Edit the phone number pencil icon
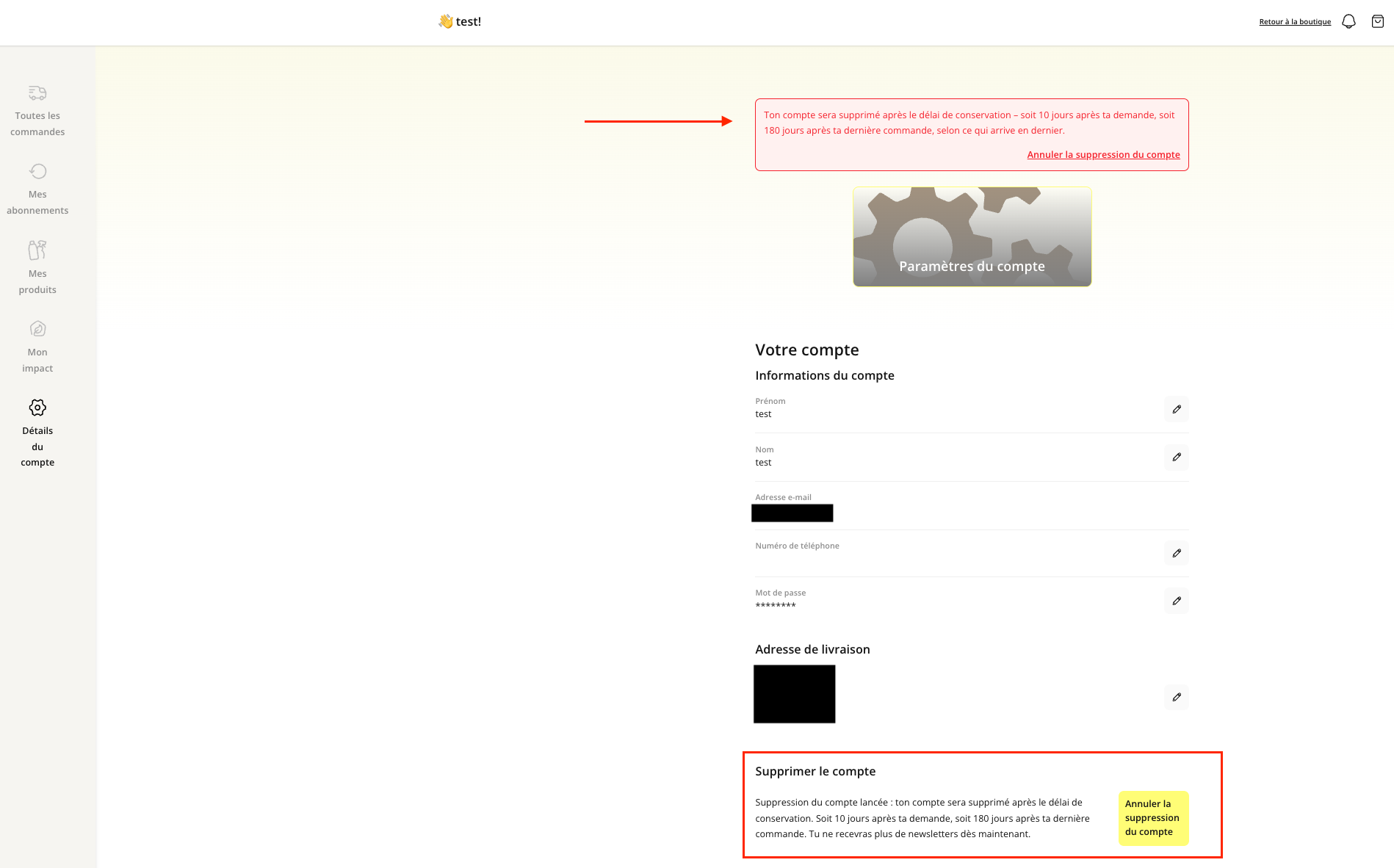Screen dimensions: 1394x868 pyautogui.click(x=1177, y=553)
